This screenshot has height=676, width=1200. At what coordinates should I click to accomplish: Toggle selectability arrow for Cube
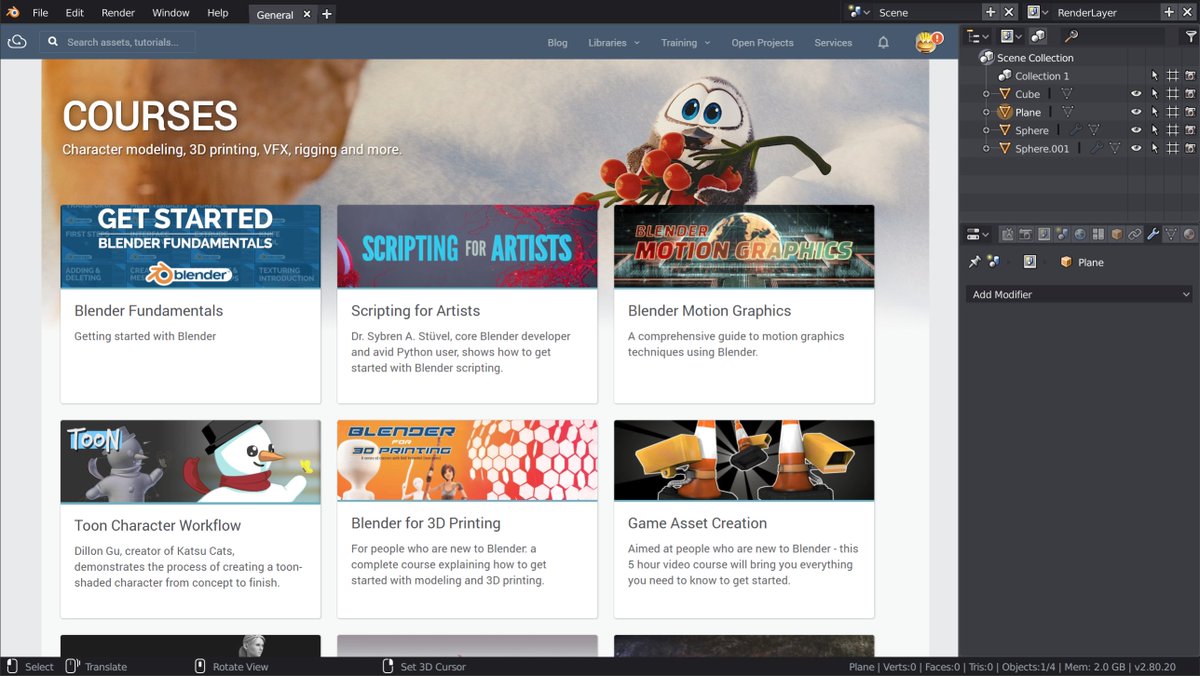[1154, 94]
